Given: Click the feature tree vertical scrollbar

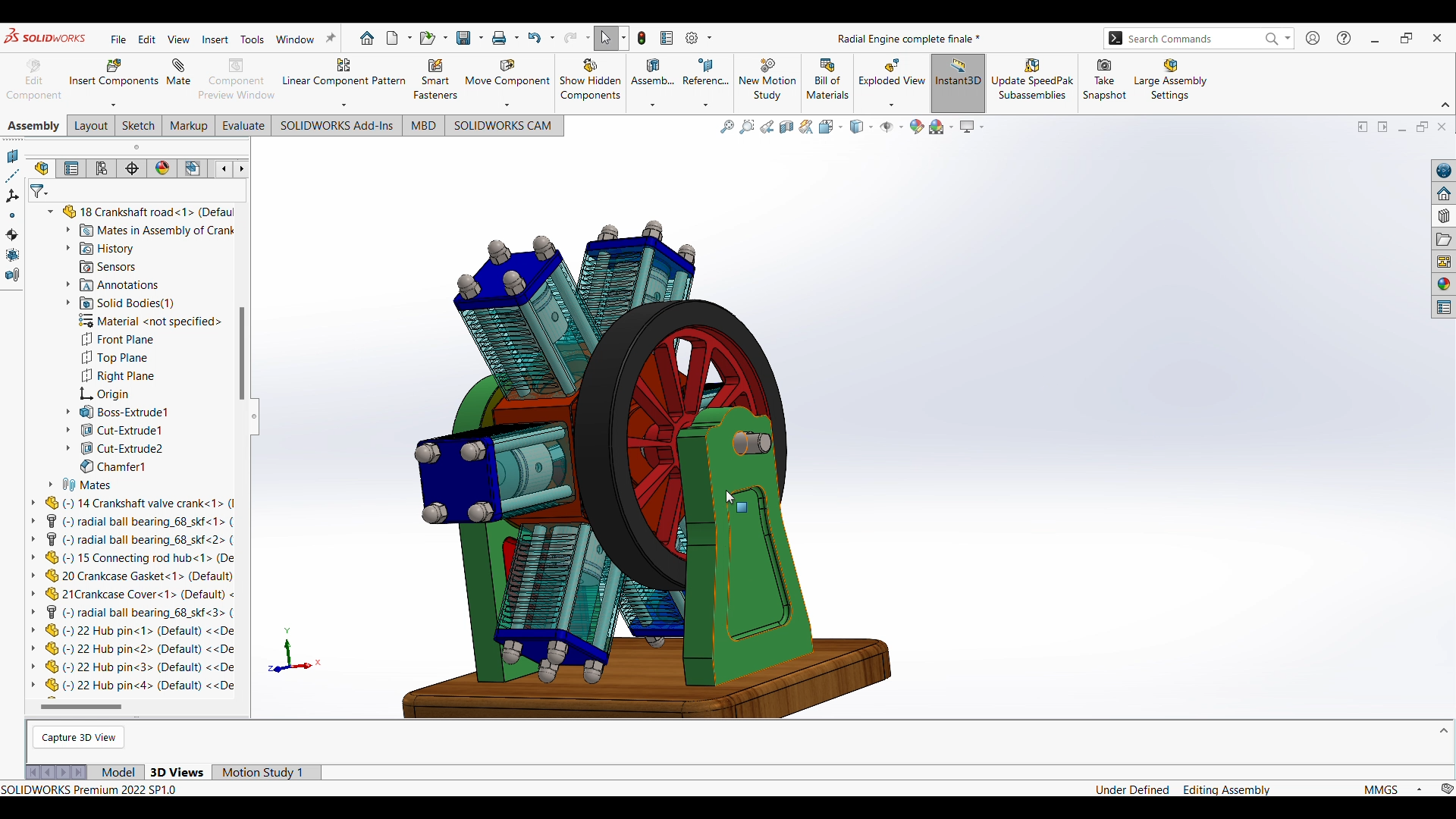Looking at the screenshot, I should click(x=242, y=353).
